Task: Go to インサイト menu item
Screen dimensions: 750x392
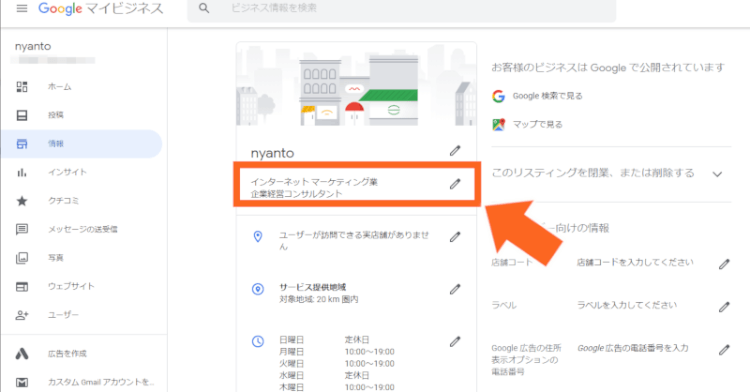Action: (67, 172)
